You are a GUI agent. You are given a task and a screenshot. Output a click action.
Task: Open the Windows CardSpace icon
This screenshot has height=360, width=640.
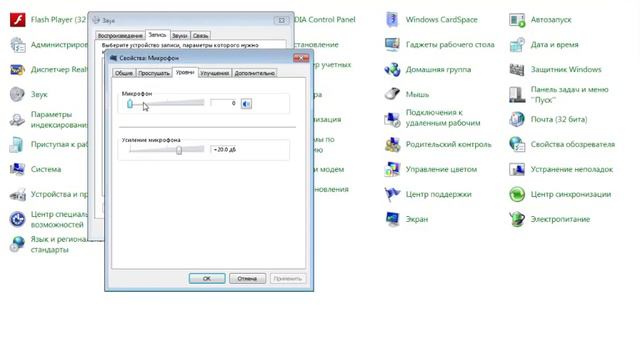(392, 20)
